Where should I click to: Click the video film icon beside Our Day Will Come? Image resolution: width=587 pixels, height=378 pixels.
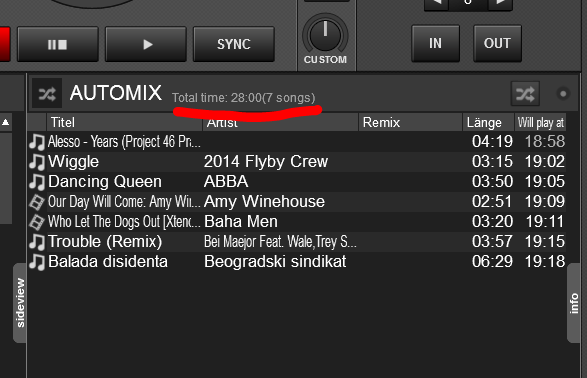(x=37, y=202)
